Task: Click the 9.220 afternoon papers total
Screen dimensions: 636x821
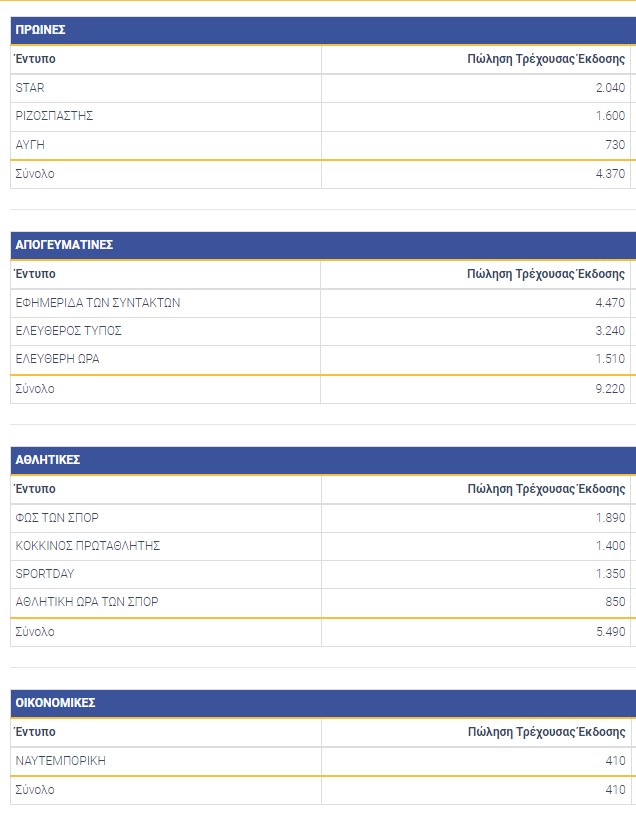Action: (610, 389)
